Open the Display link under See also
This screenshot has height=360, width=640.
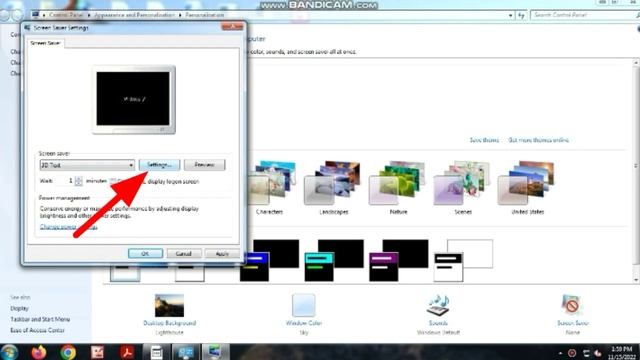[19, 309]
